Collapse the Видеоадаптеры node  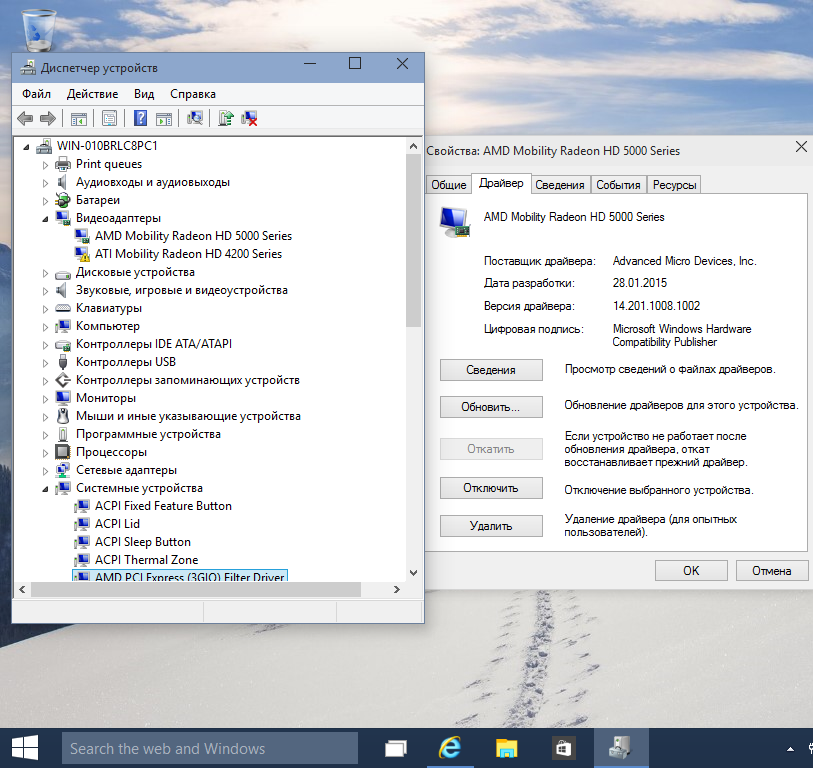point(46,219)
